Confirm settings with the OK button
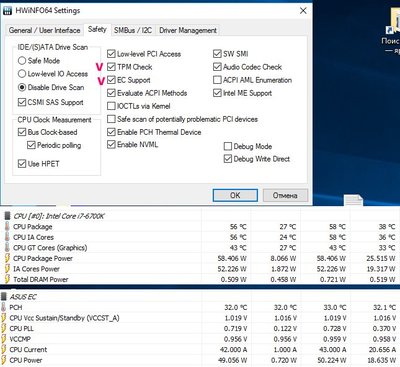 click(235, 195)
